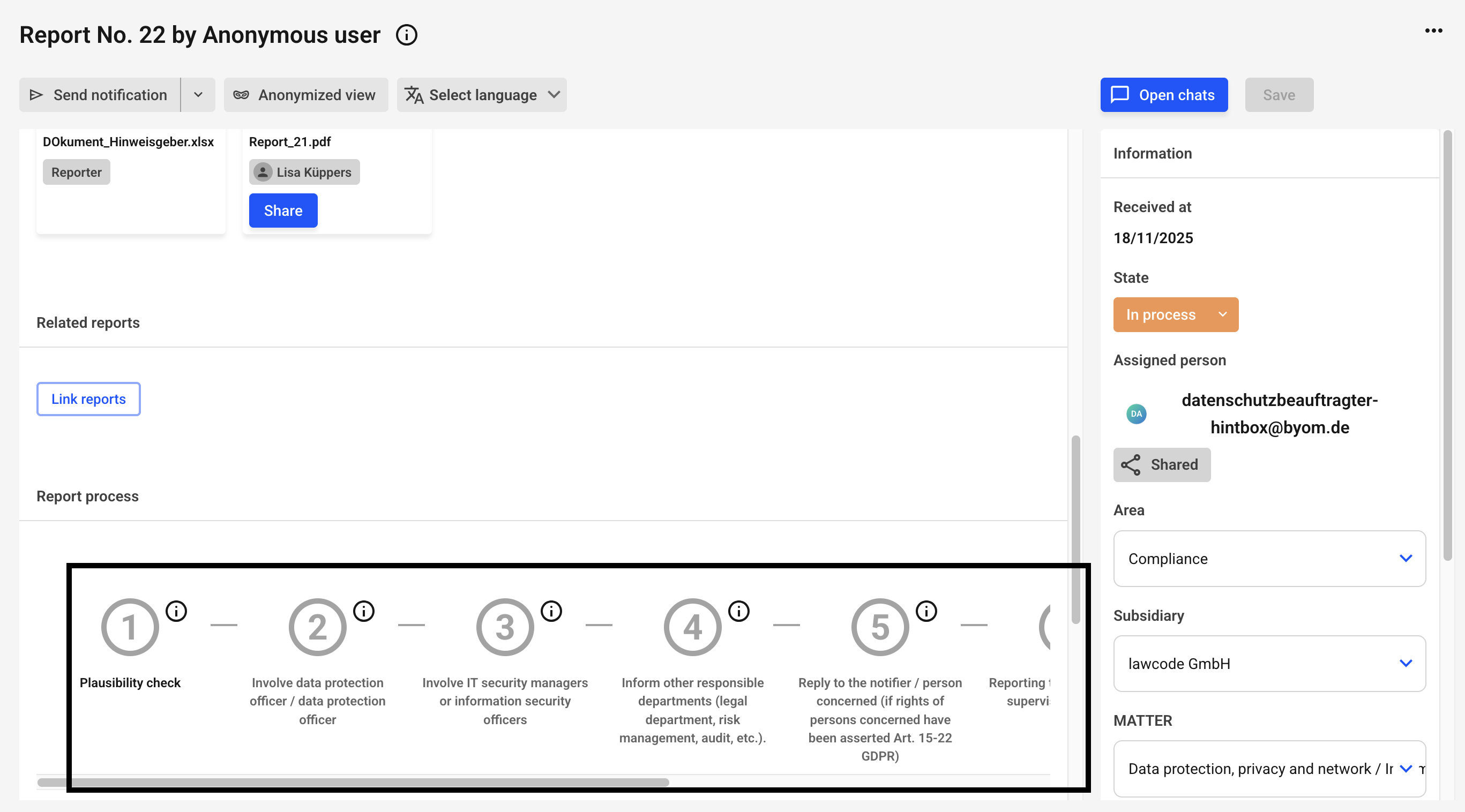Screen dimensions: 1465x812
Task: Click info icon next to step 5
Action: [x=926, y=611]
